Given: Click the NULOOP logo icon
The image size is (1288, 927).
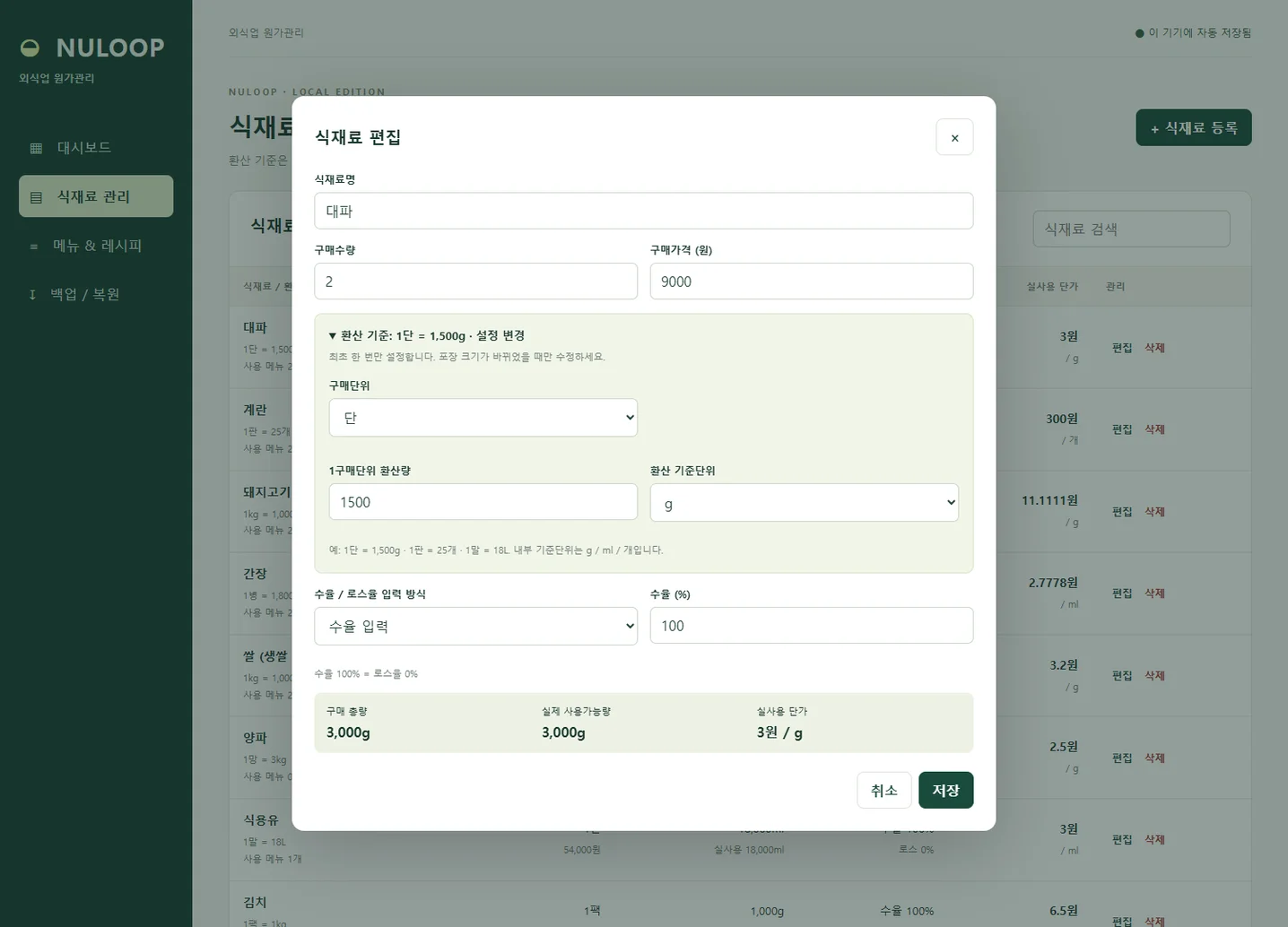Looking at the screenshot, I should click(x=30, y=48).
